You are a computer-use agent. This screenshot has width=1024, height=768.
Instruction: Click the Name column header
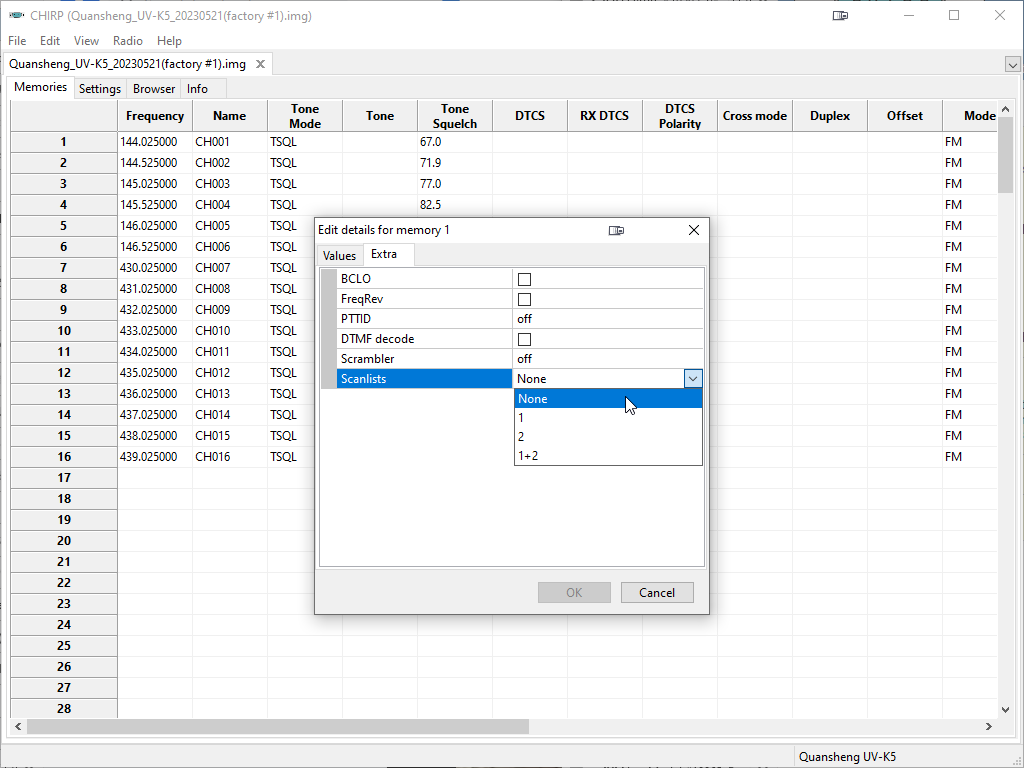[229, 116]
